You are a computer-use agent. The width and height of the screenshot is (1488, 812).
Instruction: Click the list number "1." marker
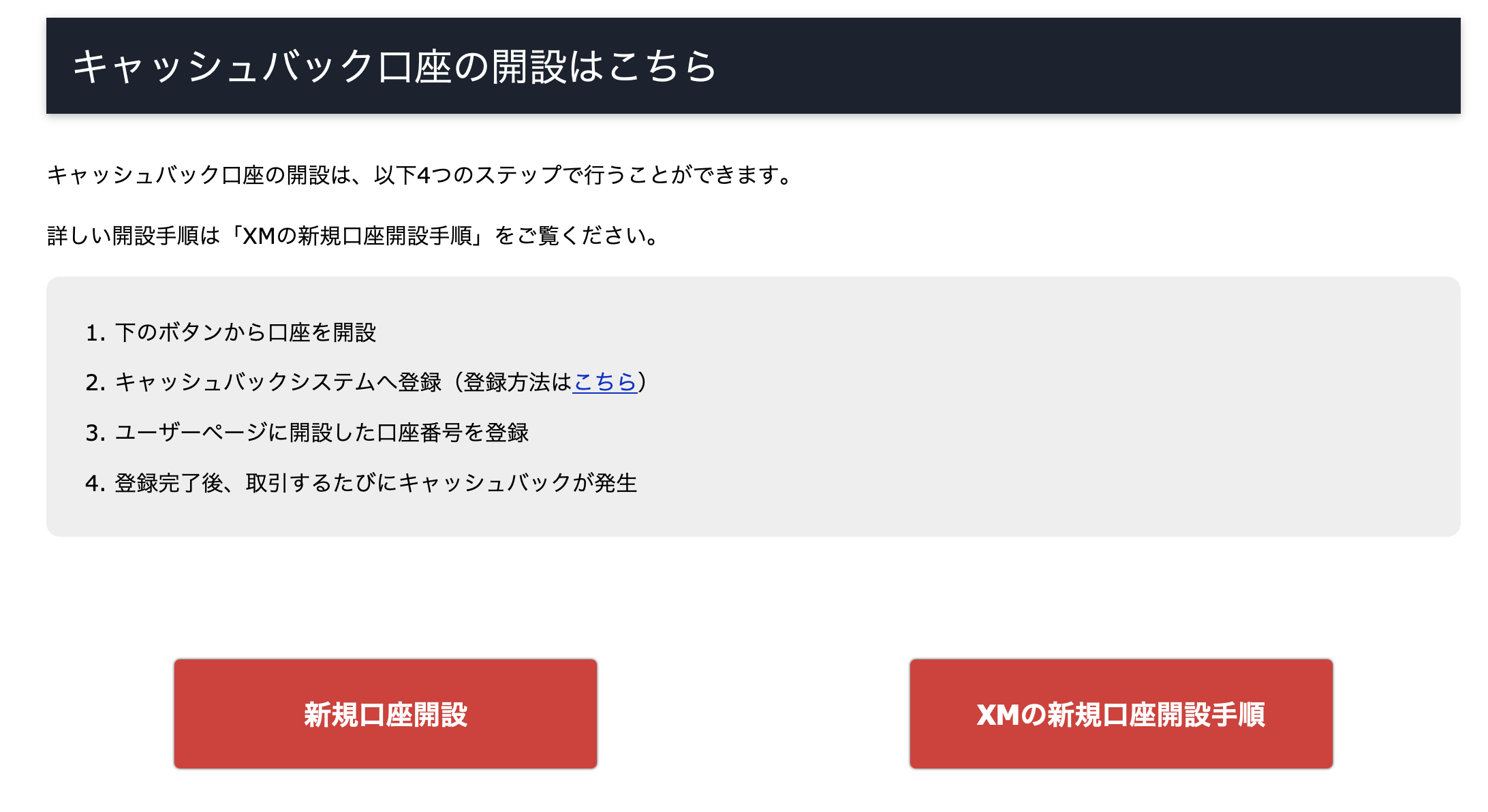click(95, 333)
